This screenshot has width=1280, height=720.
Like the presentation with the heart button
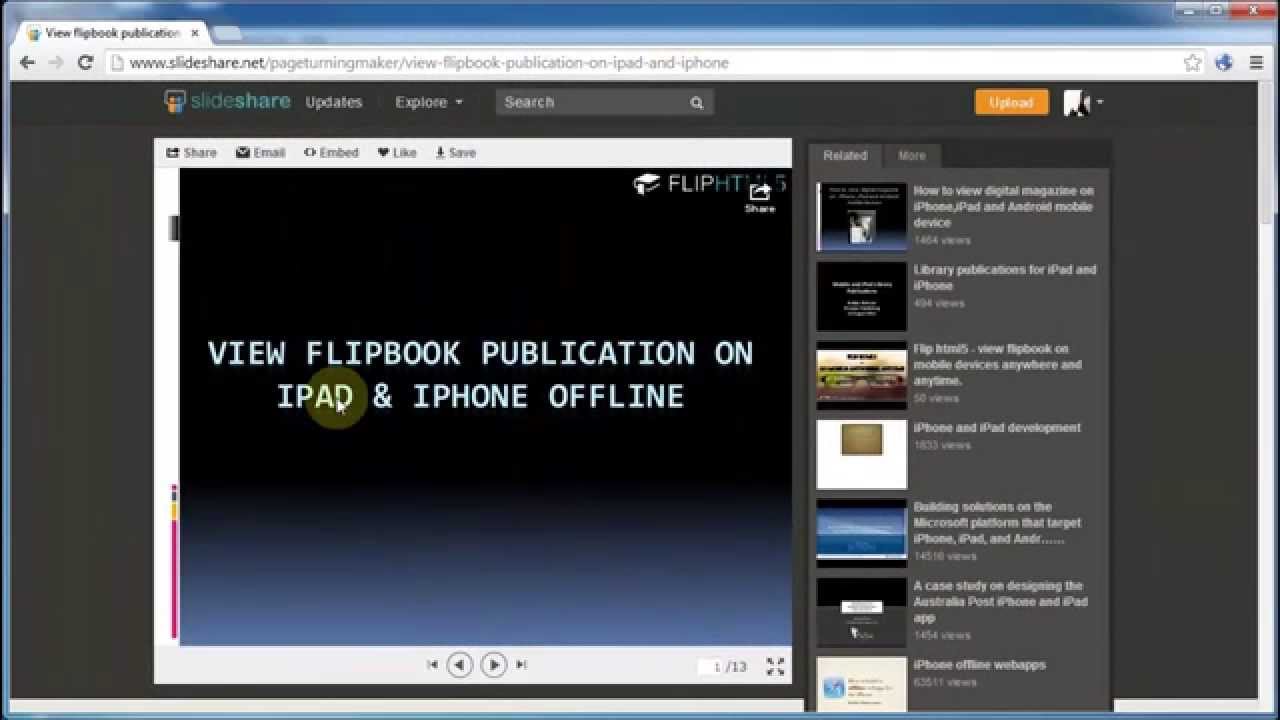pos(397,153)
